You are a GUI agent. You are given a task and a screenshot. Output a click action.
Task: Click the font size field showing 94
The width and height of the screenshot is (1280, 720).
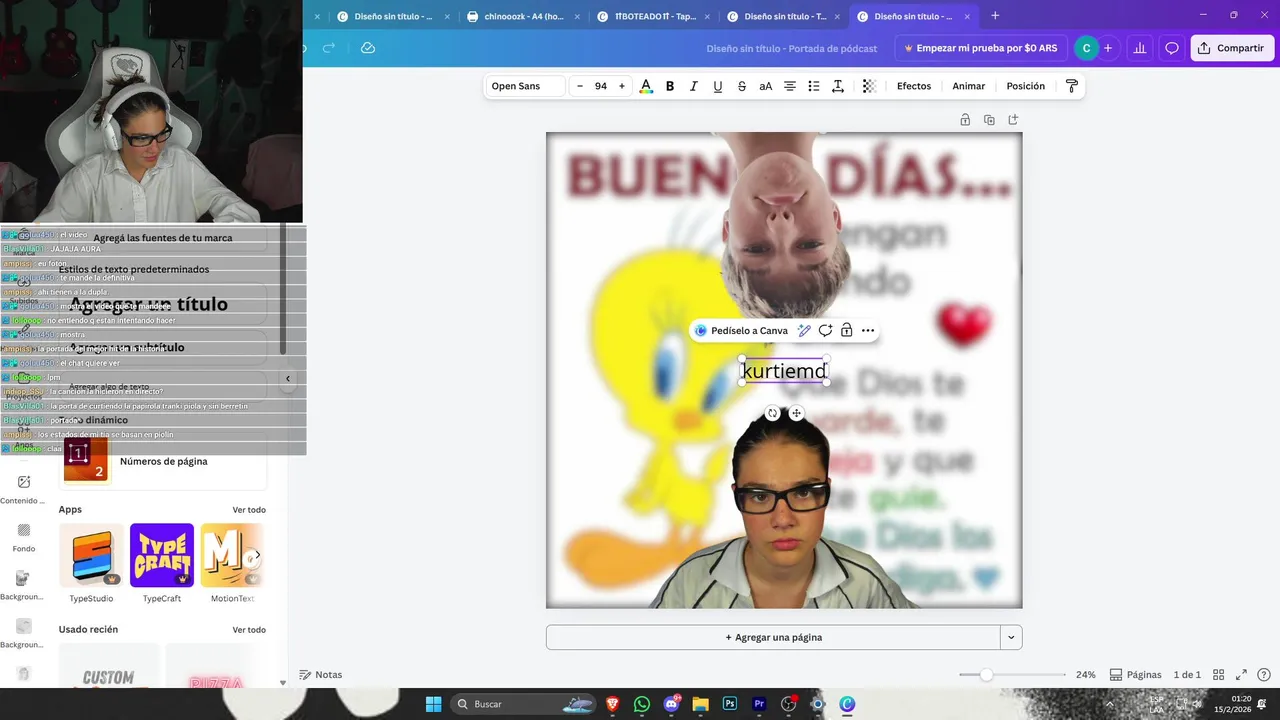pyautogui.click(x=601, y=86)
